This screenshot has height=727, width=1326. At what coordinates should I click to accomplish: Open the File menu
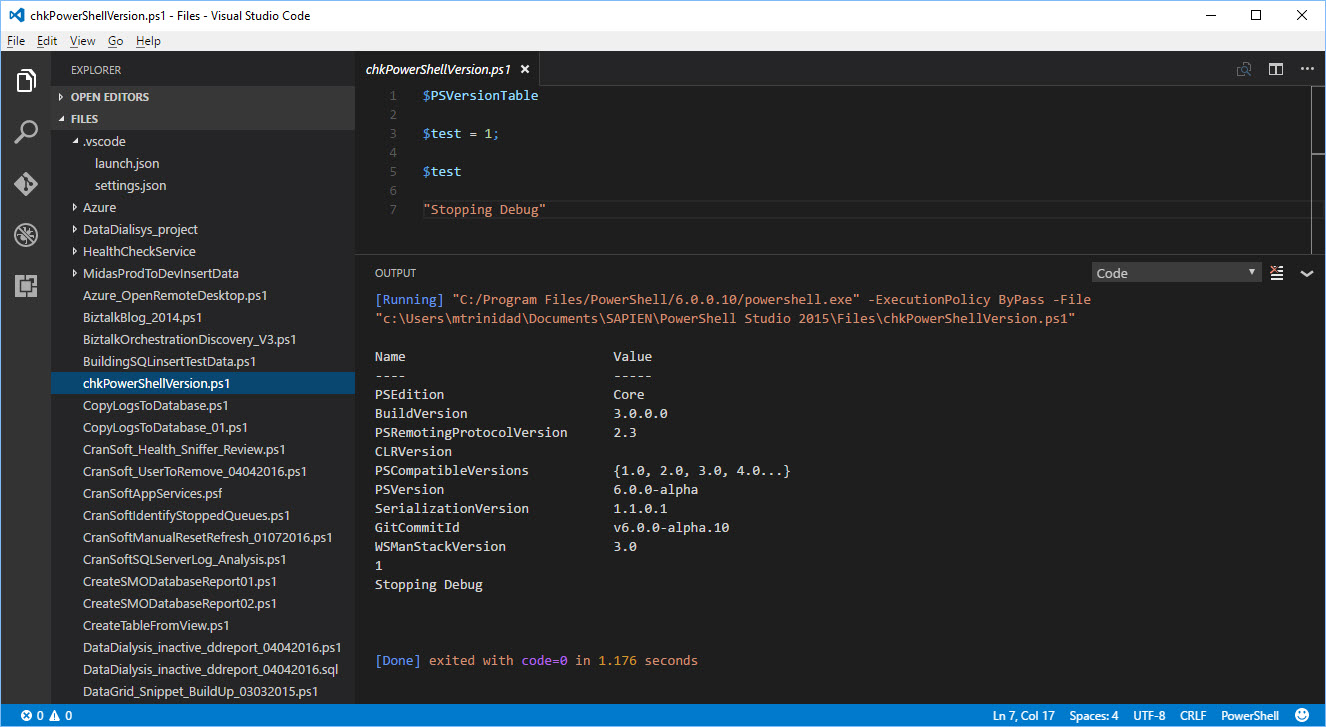coord(16,41)
